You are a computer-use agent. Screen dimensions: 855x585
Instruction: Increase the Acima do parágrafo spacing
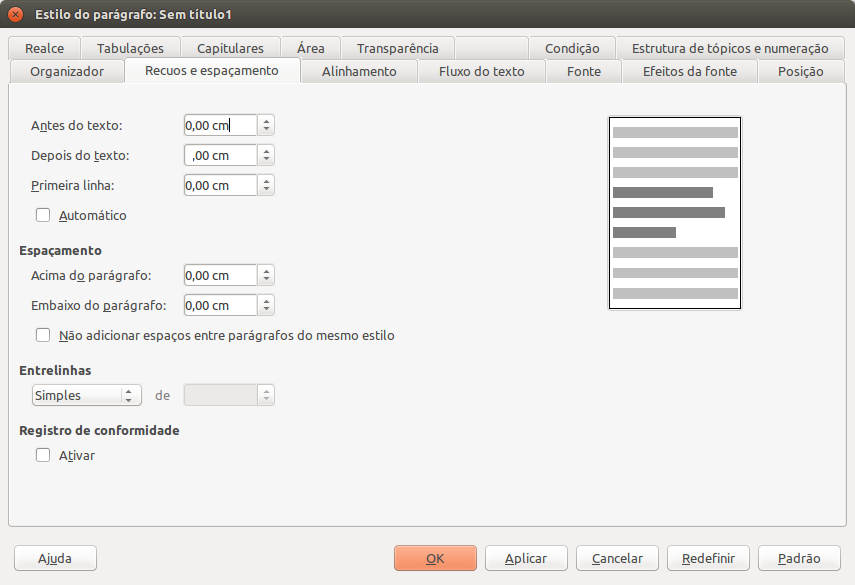(266, 271)
